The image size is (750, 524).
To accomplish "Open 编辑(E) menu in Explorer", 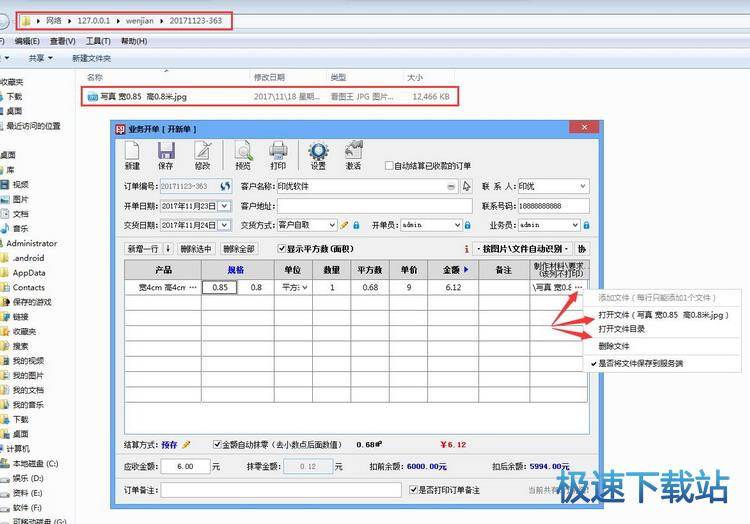I will [x=27, y=41].
